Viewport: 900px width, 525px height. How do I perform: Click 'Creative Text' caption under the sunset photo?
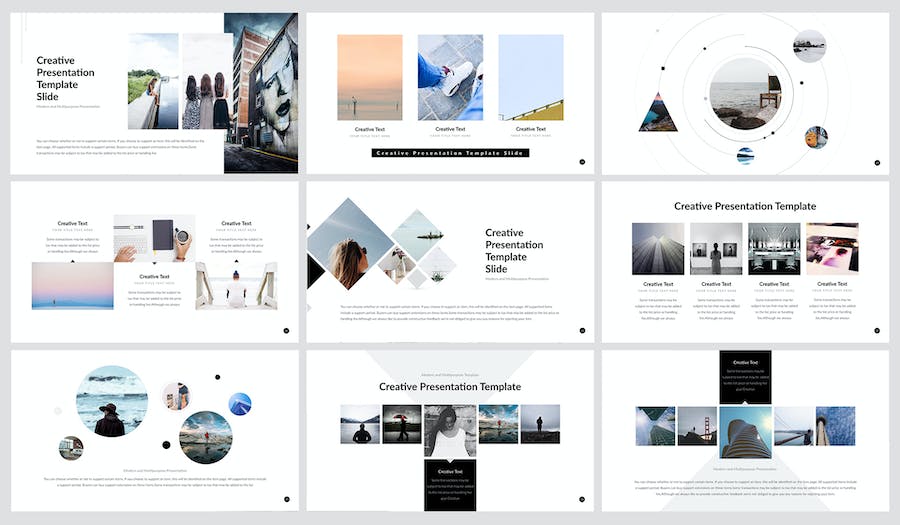click(370, 129)
